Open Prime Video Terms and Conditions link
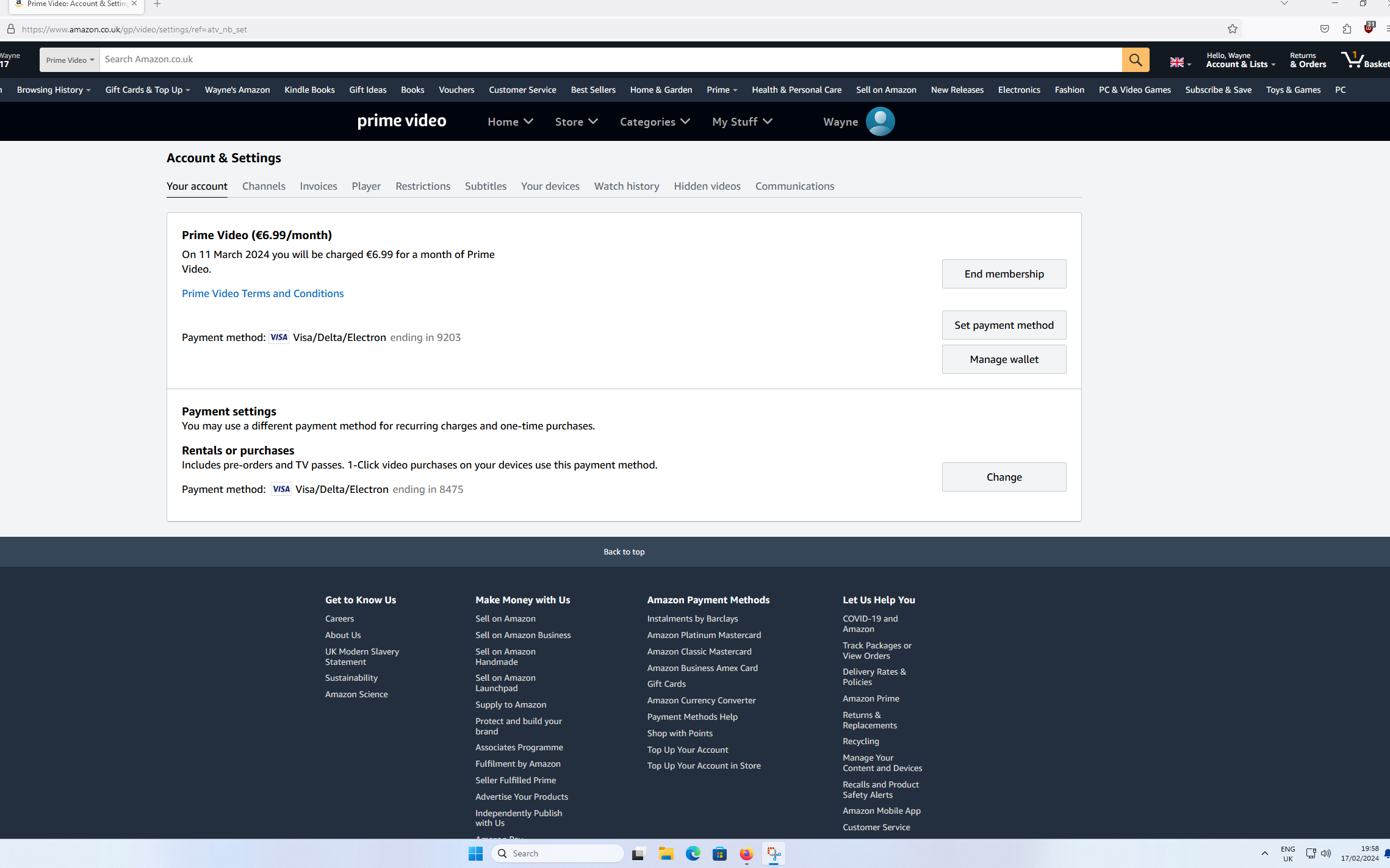The image size is (1390, 868). click(x=262, y=293)
